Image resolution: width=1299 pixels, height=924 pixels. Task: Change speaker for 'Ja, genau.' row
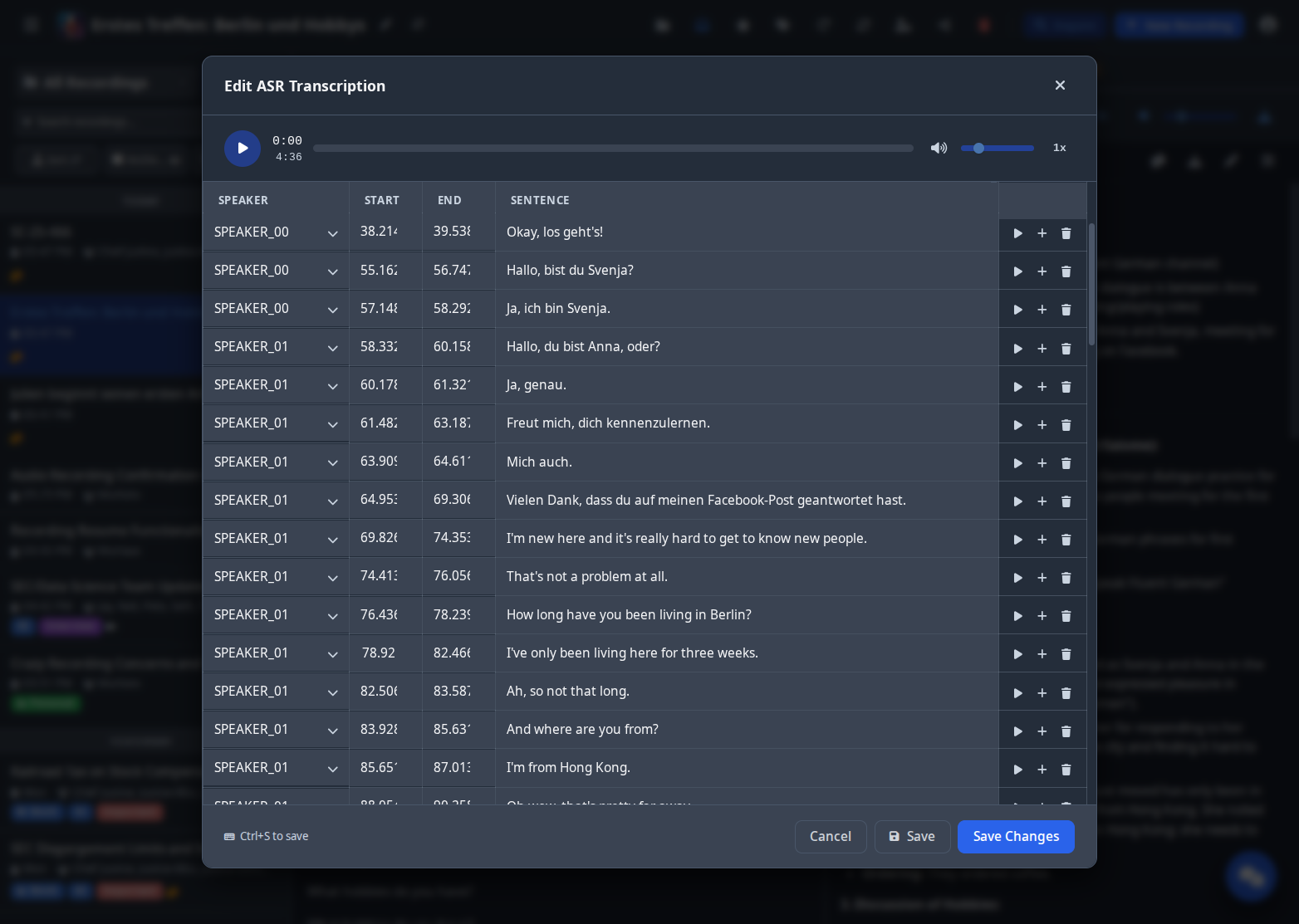click(x=276, y=385)
